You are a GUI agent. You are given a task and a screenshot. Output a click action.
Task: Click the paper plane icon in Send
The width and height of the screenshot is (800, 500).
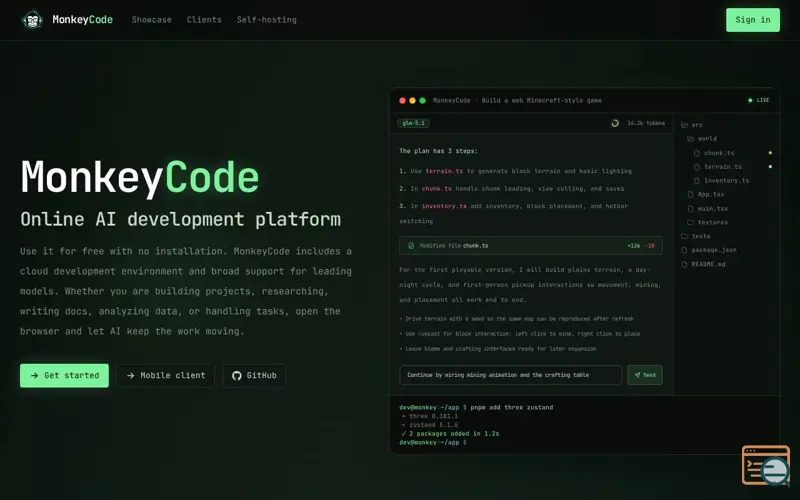[637, 375]
